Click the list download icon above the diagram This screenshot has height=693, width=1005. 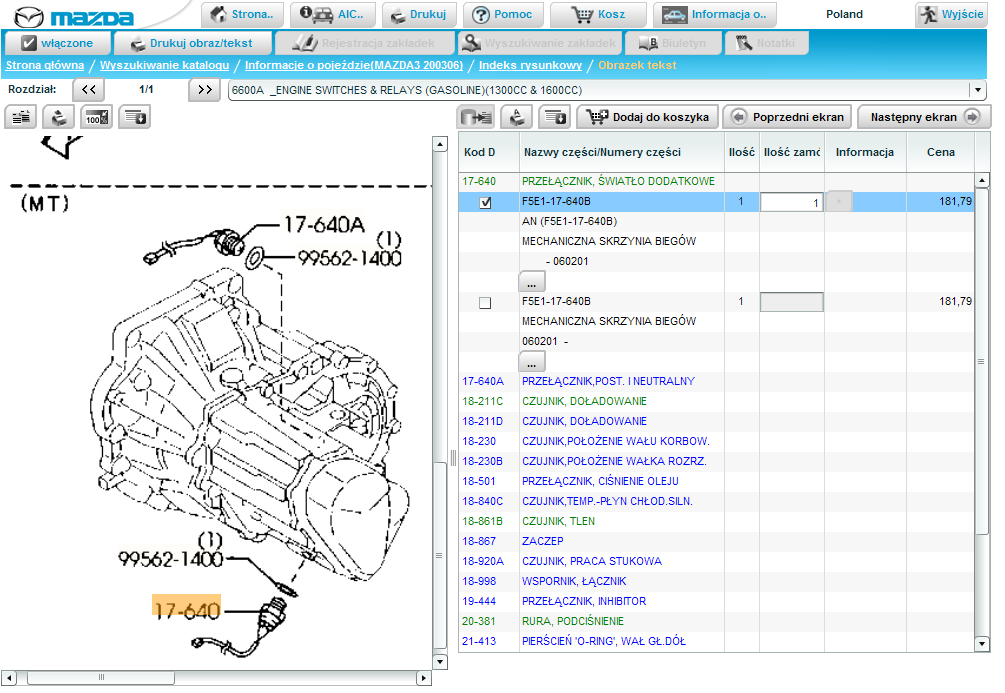134,117
